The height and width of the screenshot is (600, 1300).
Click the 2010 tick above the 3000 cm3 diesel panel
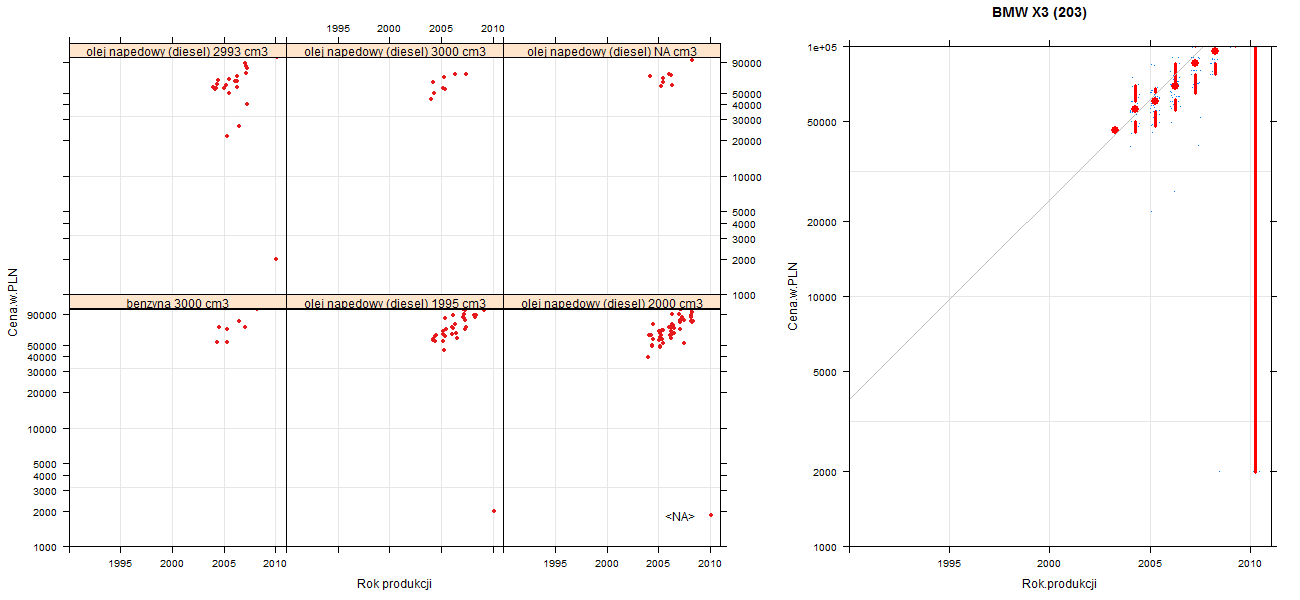click(x=493, y=28)
